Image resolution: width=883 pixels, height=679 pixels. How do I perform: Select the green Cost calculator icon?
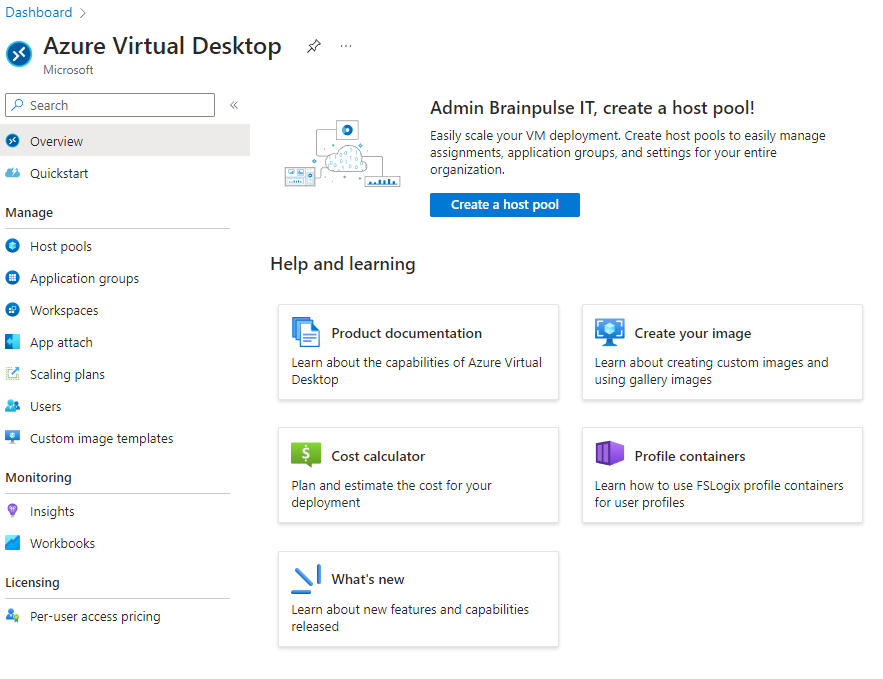(x=307, y=455)
